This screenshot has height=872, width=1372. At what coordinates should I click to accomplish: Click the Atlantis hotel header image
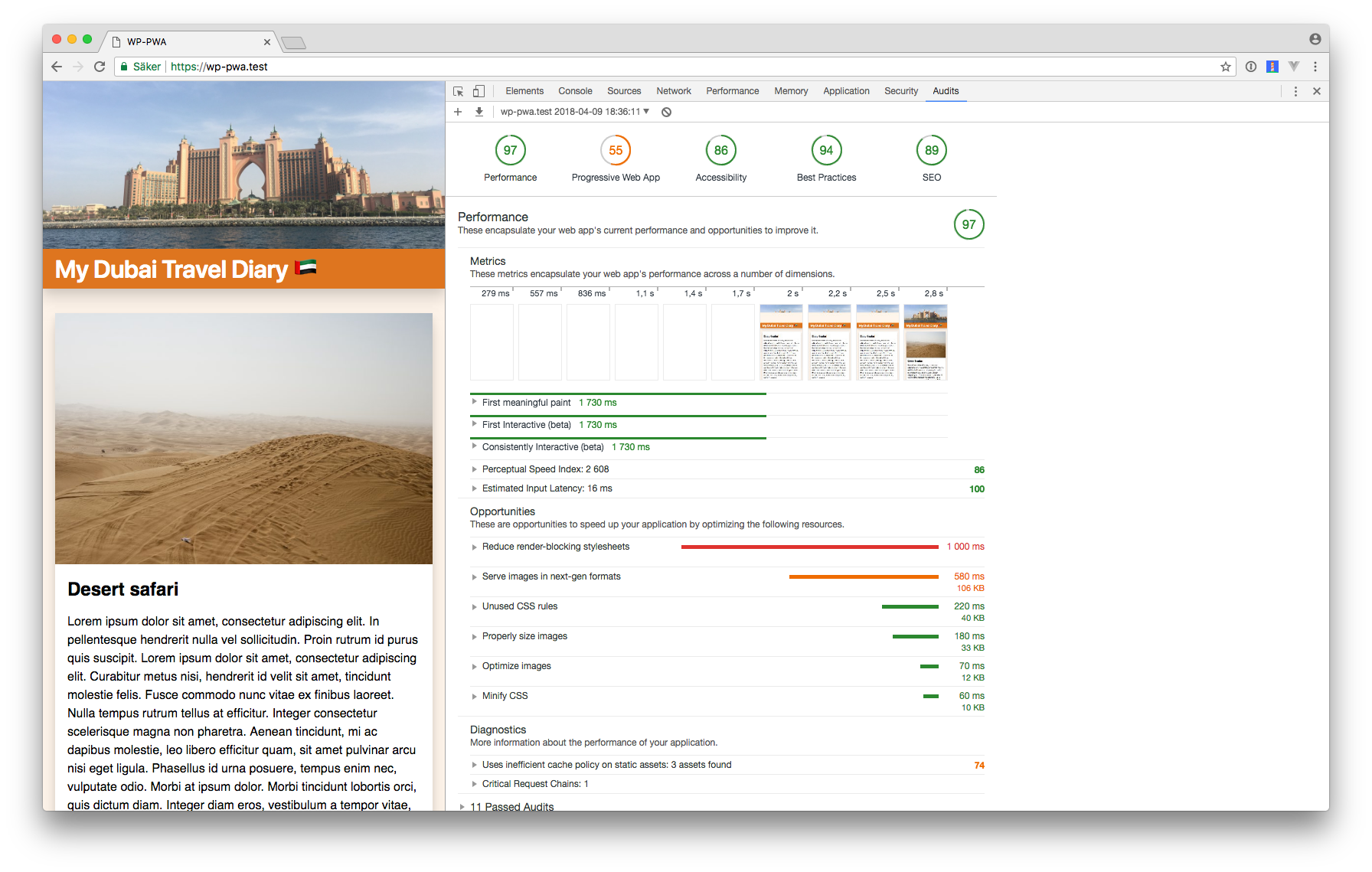[x=243, y=165]
